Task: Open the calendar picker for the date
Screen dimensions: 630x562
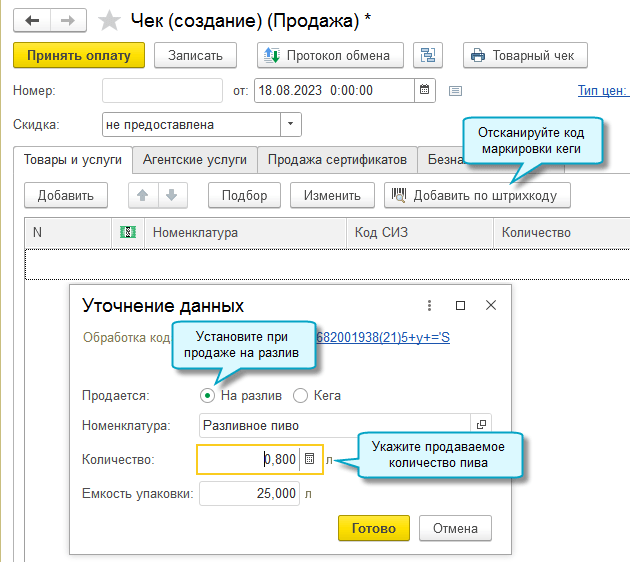Action: point(426,90)
